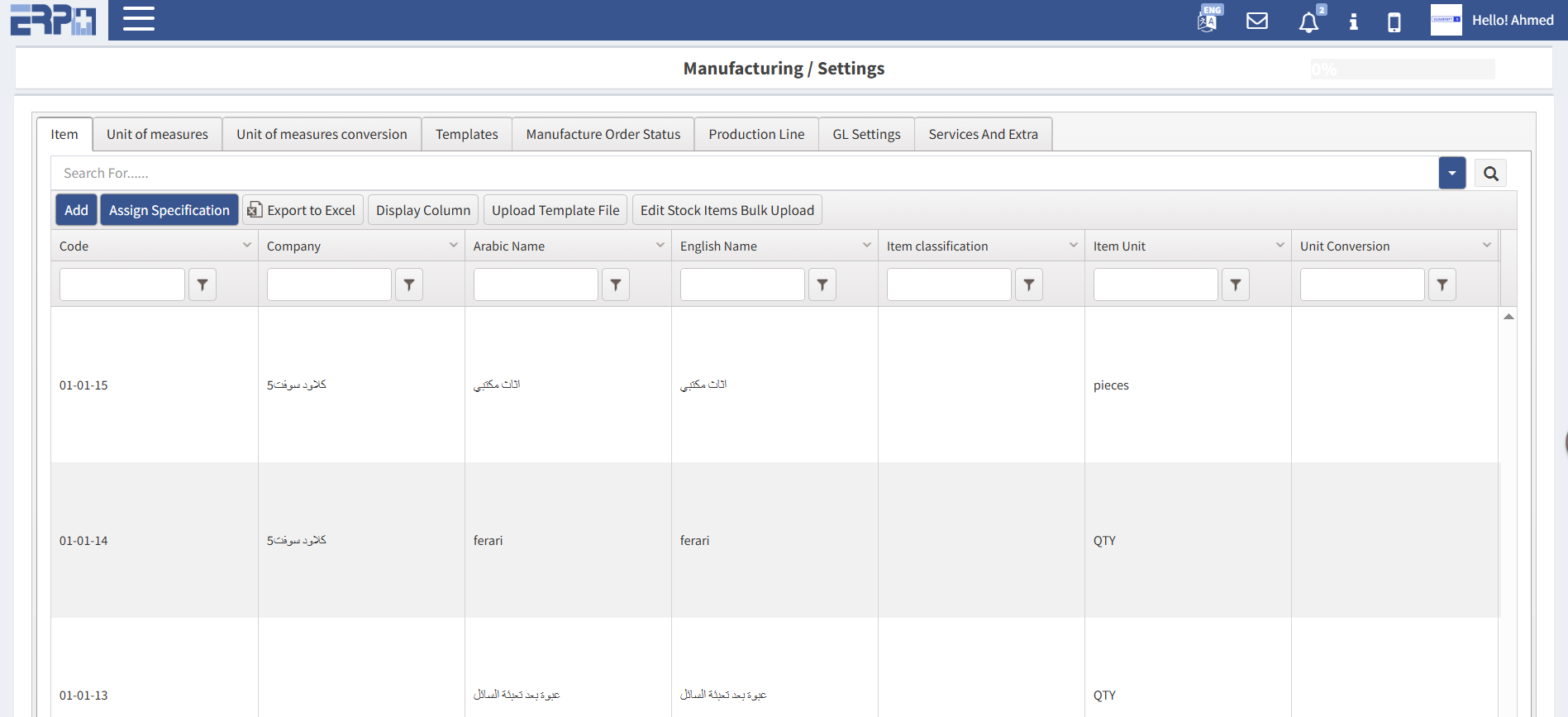1568x717 pixels.
Task: Open the notifications bell icon
Action: pos(1308,22)
